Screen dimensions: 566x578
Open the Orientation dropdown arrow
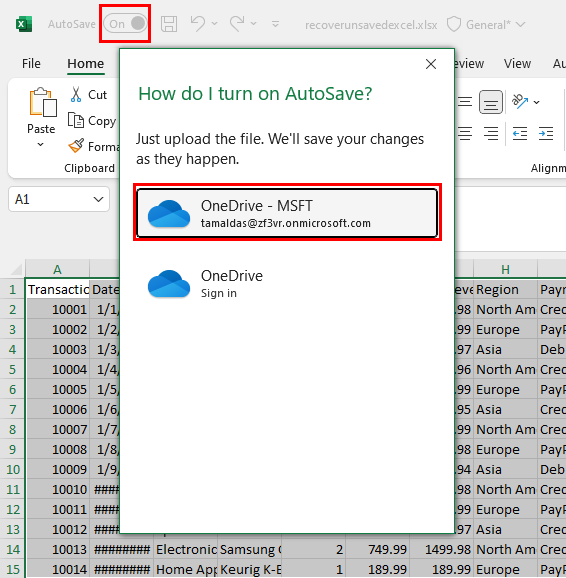pyautogui.click(x=537, y=102)
